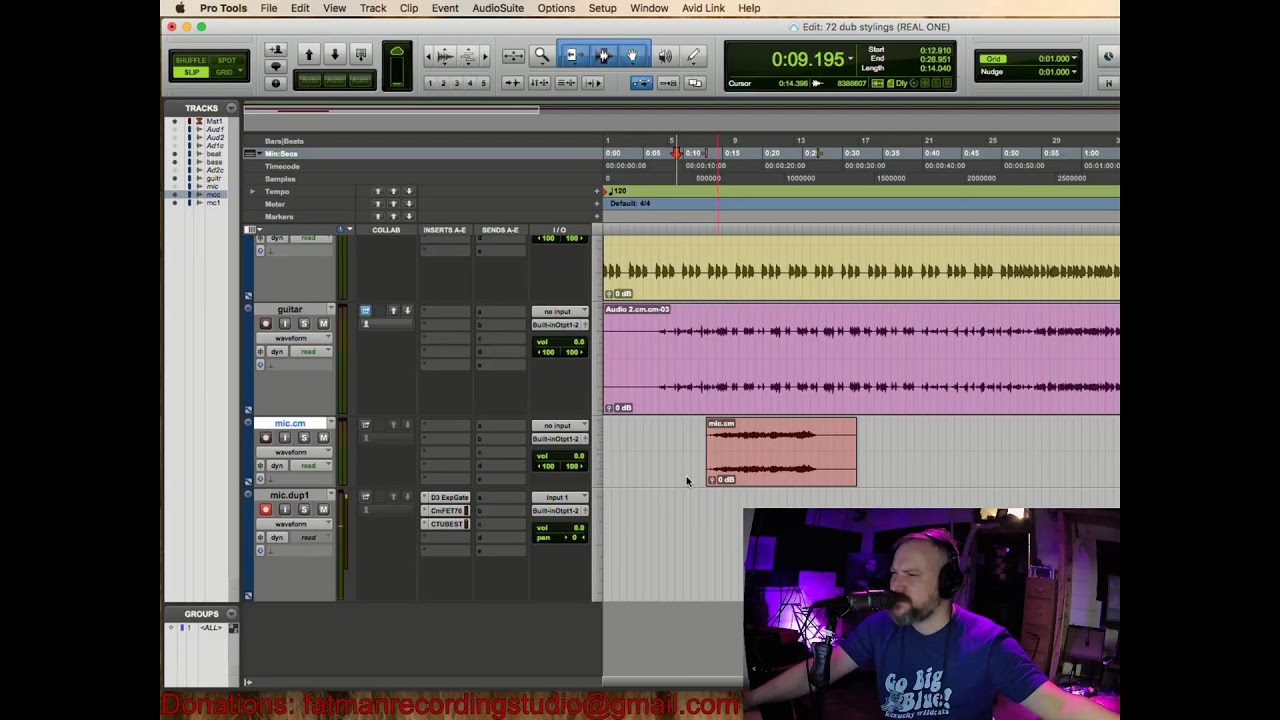This screenshot has height=720, width=1280.
Task: Select the Grabber hand tool
Action: 632,56
